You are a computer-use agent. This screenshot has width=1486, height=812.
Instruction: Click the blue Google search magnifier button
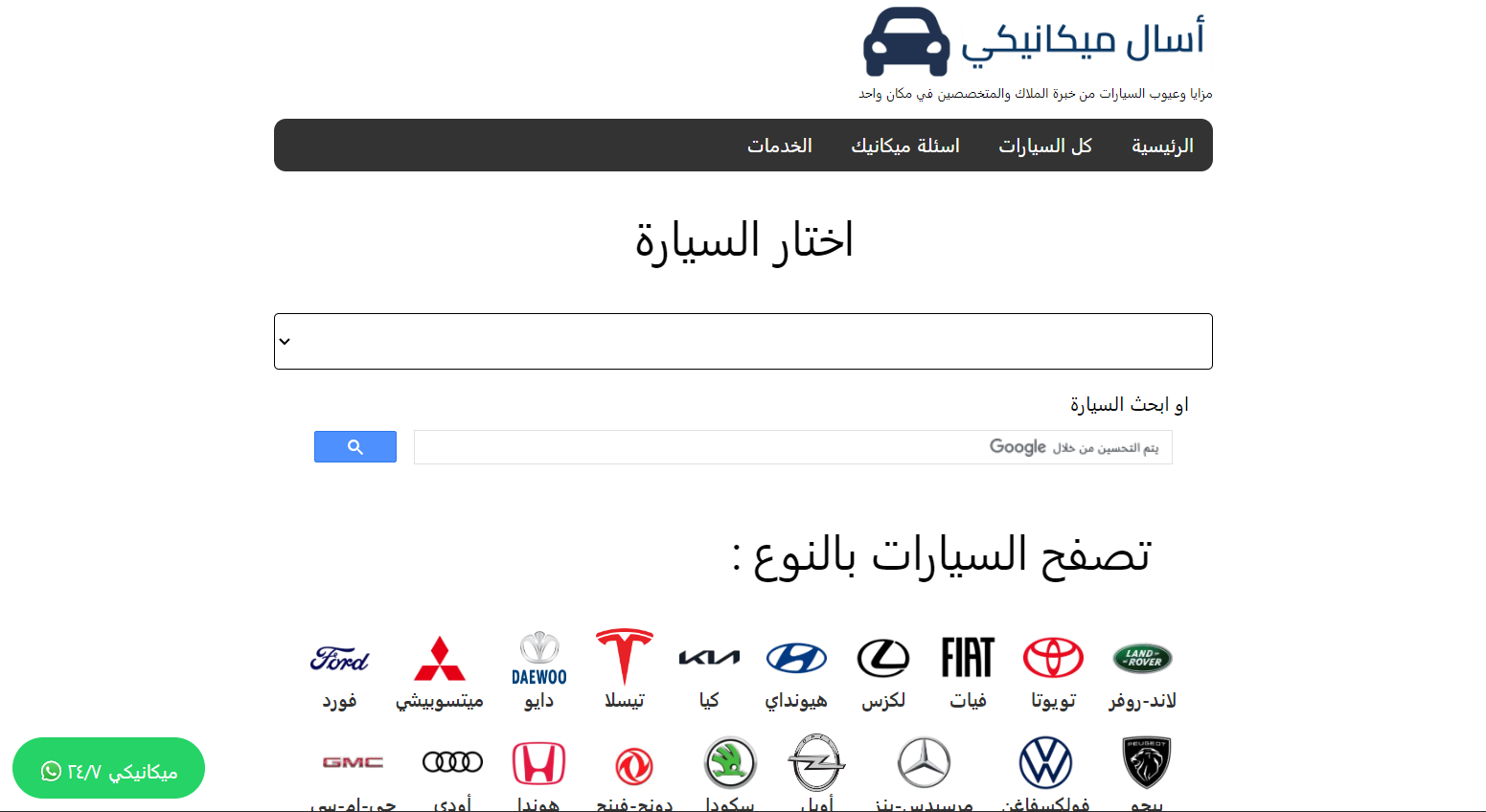(x=355, y=447)
